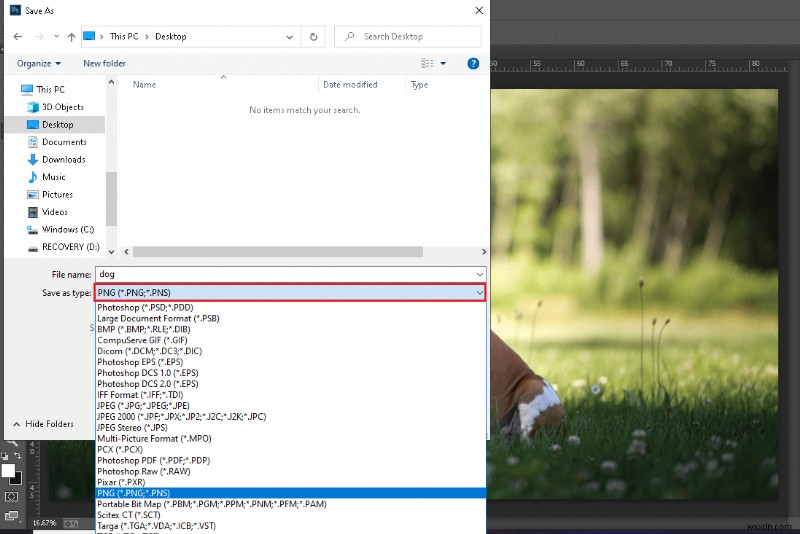The image size is (800, 534).
Task: Click horizontal scrollbar left arrow in file list
Action: pos(127,251)
